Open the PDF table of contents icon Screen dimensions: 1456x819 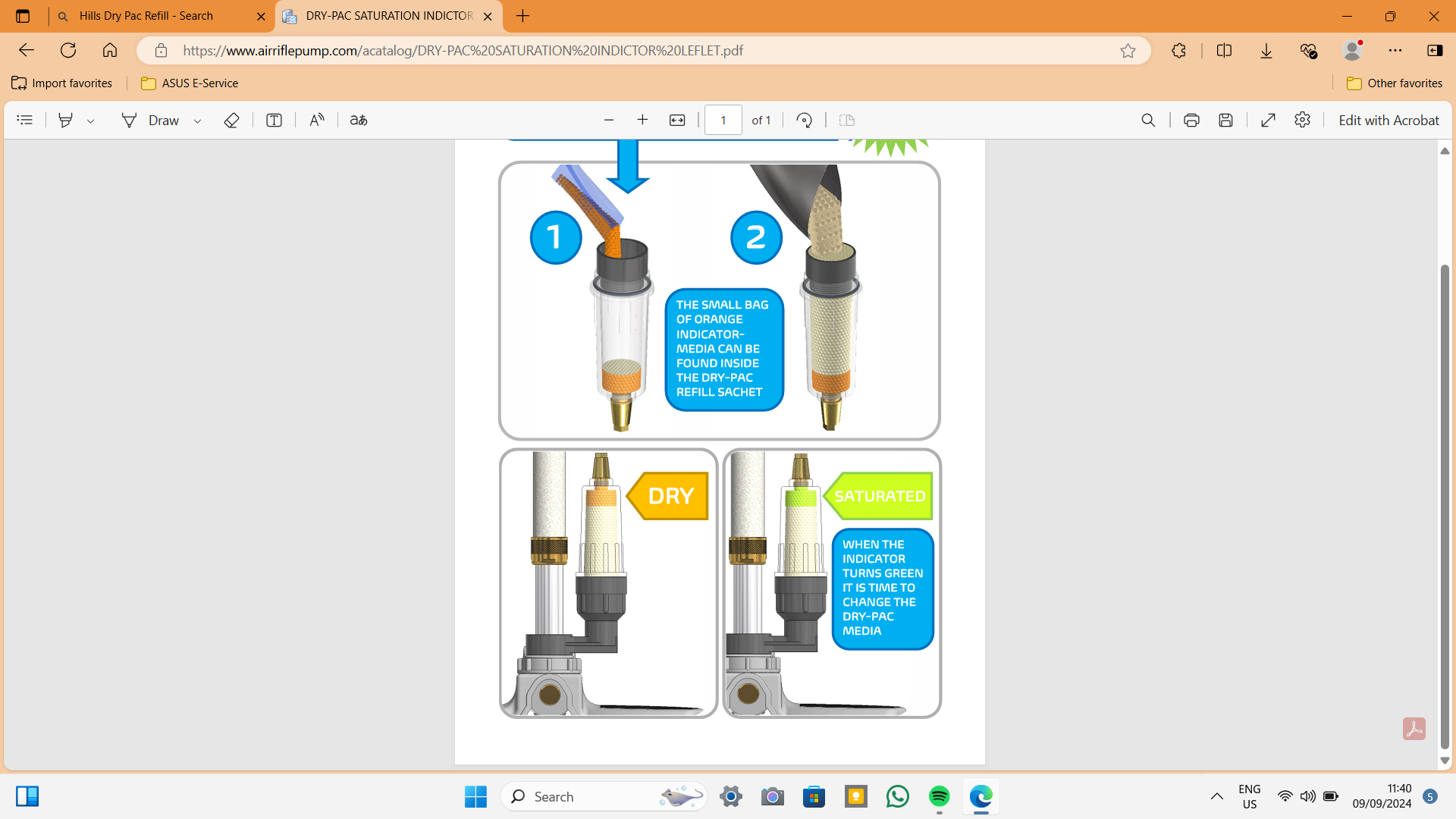pos(24,120)
